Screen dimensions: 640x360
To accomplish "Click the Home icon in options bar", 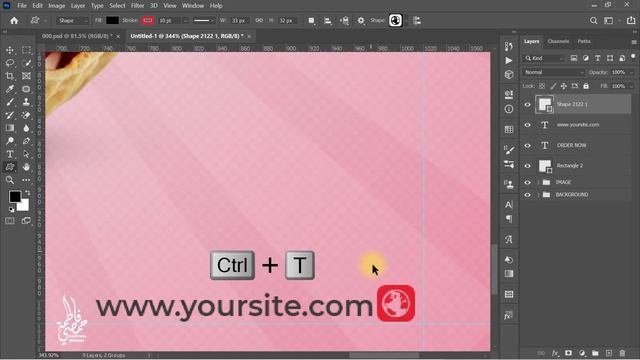I will [x=14, y=20].
